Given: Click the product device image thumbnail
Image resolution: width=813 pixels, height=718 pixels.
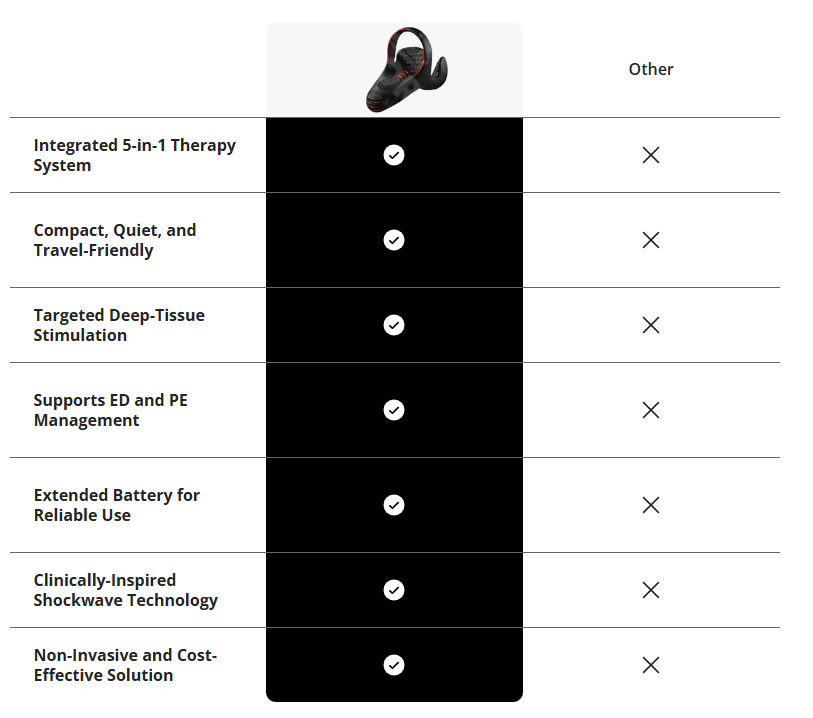Looking at the screenshot, I should point(404,70).
